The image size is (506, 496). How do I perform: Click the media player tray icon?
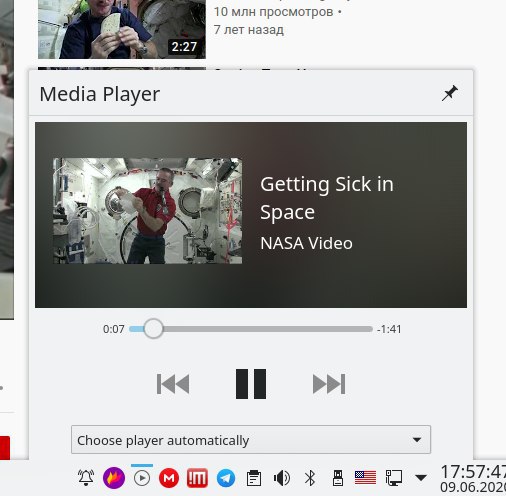click(x=142, y=478)
